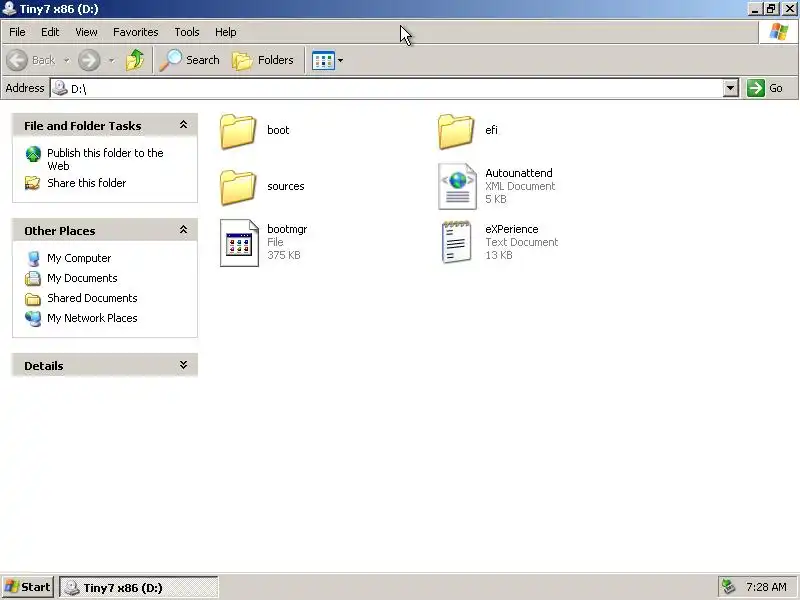800x600 pixels.
Task: Click the title bar drive icon
Action: pyautogui.click(x=9, y=9)
